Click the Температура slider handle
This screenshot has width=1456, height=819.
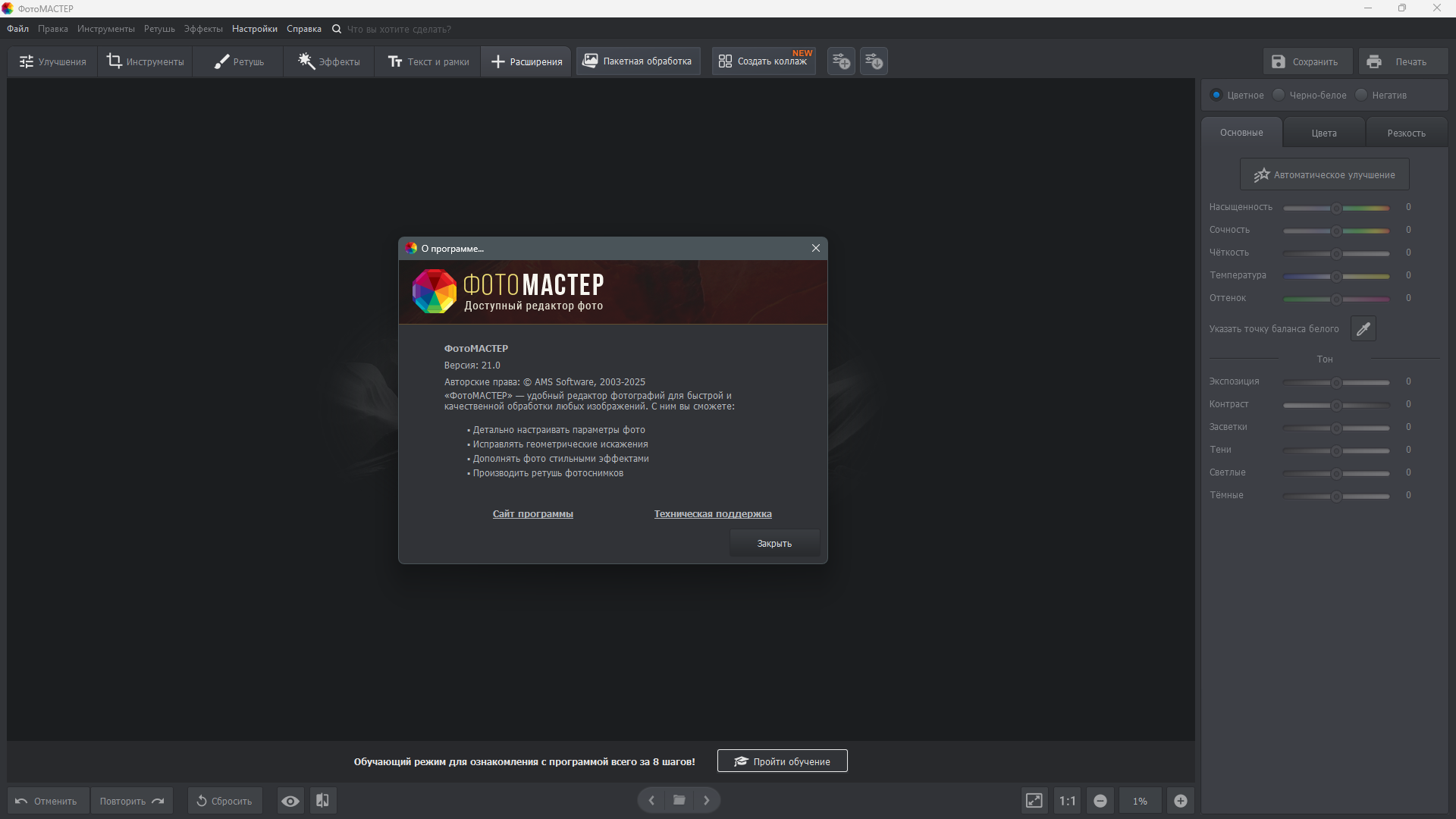[1336, 276]
